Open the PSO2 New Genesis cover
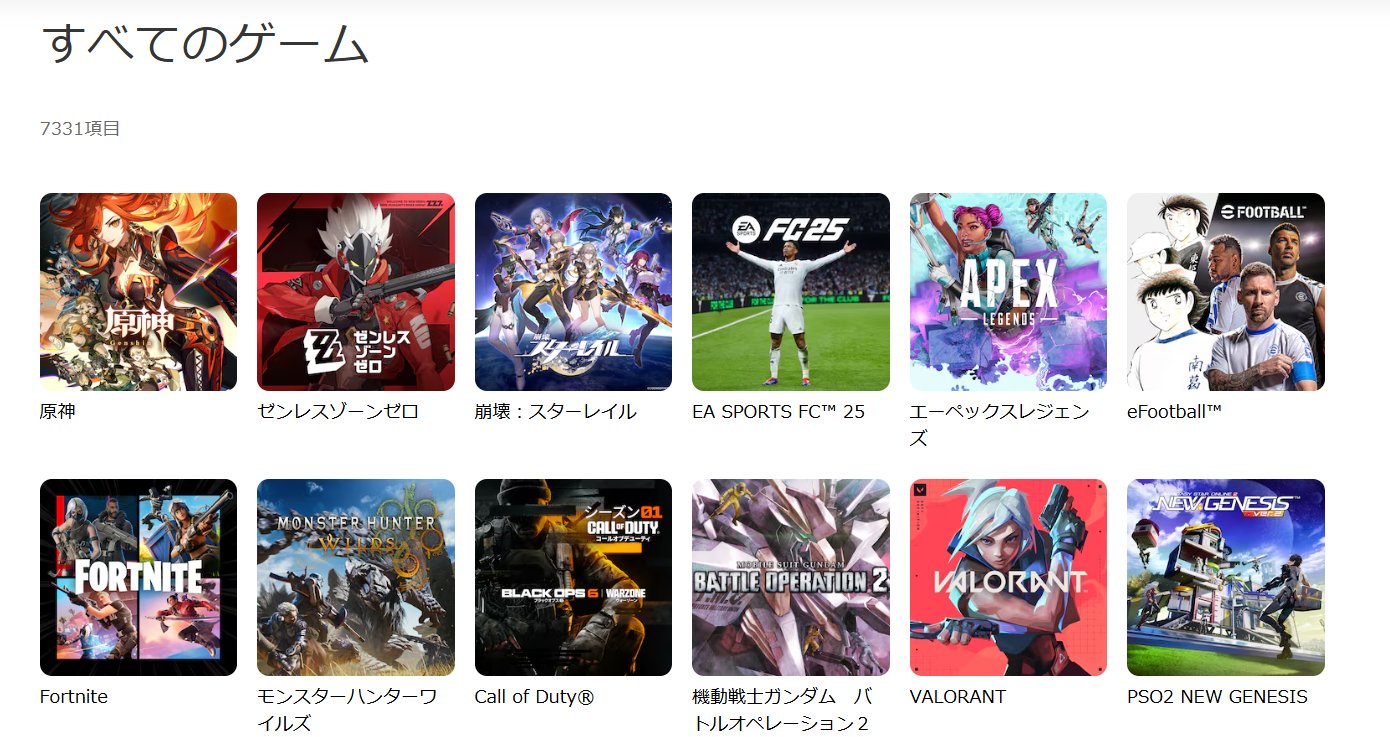Viewport: 1390px width, 737px height. tap(1226, 577)
